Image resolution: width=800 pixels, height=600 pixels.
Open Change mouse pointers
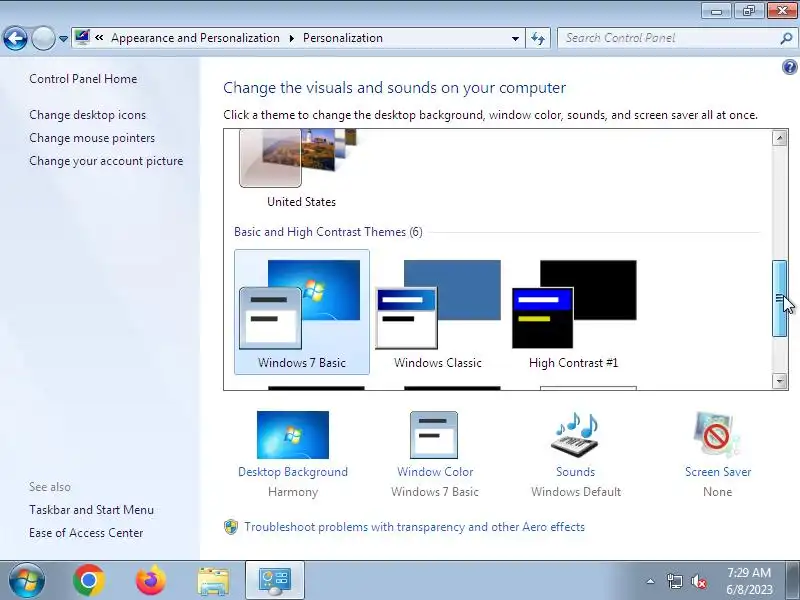point(92,138)
